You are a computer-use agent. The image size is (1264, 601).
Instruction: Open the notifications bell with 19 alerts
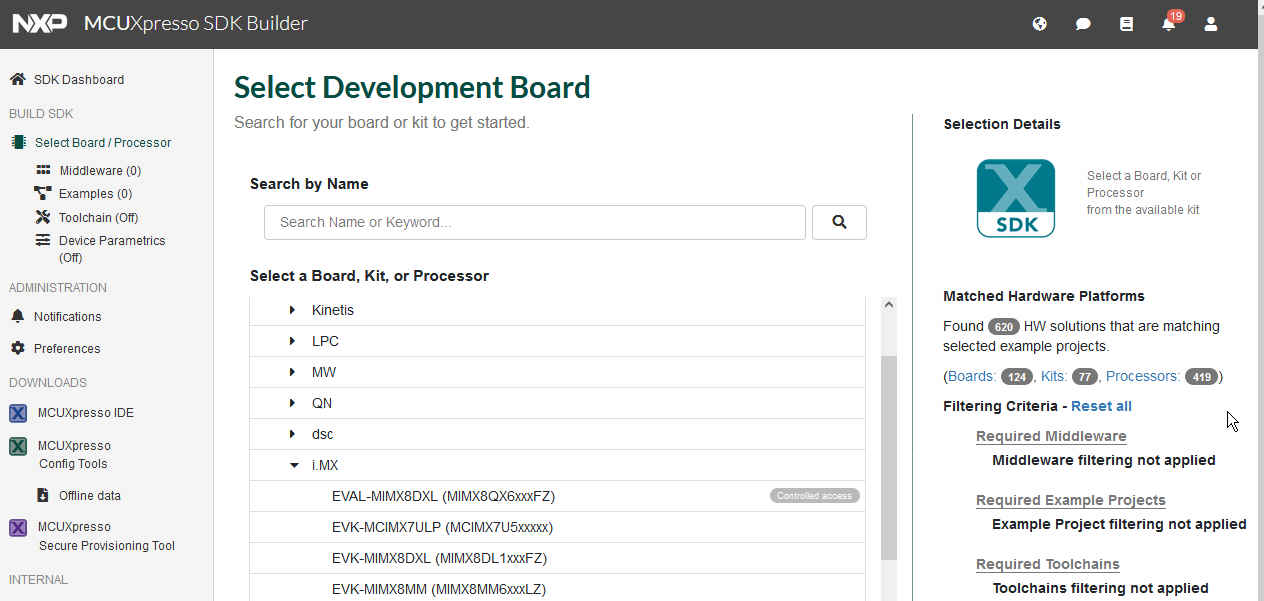[x=1168, y=24]
